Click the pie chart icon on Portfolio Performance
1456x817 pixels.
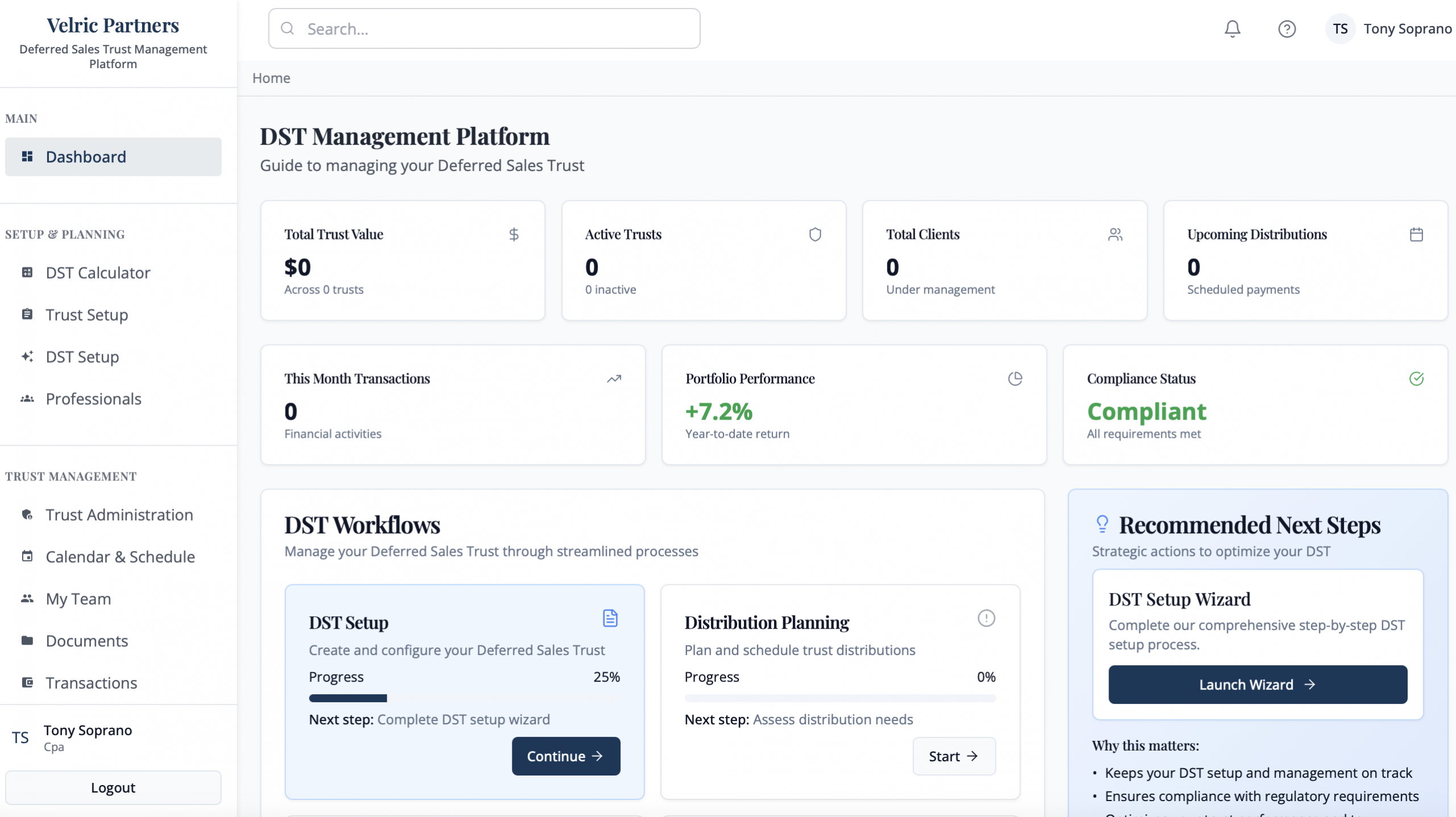[1015, 379]
